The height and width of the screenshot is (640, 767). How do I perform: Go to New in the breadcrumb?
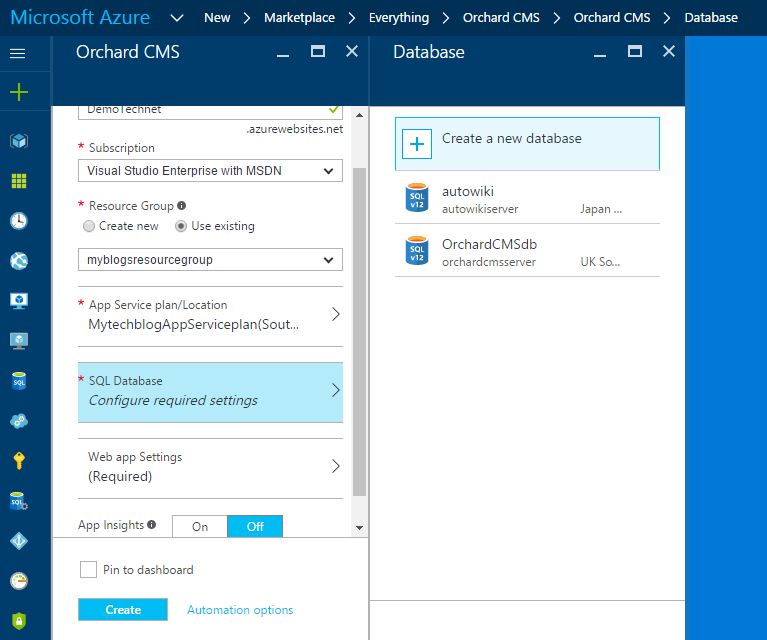[x=217, y=18]
